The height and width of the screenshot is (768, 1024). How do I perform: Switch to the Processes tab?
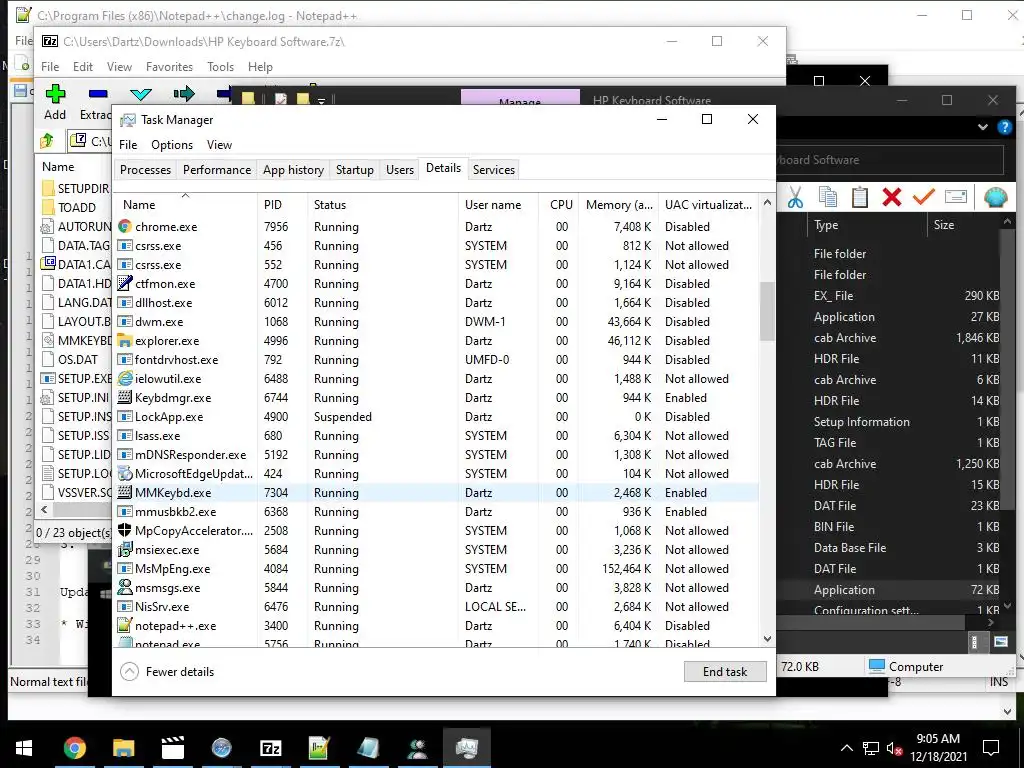coord(145,170)
